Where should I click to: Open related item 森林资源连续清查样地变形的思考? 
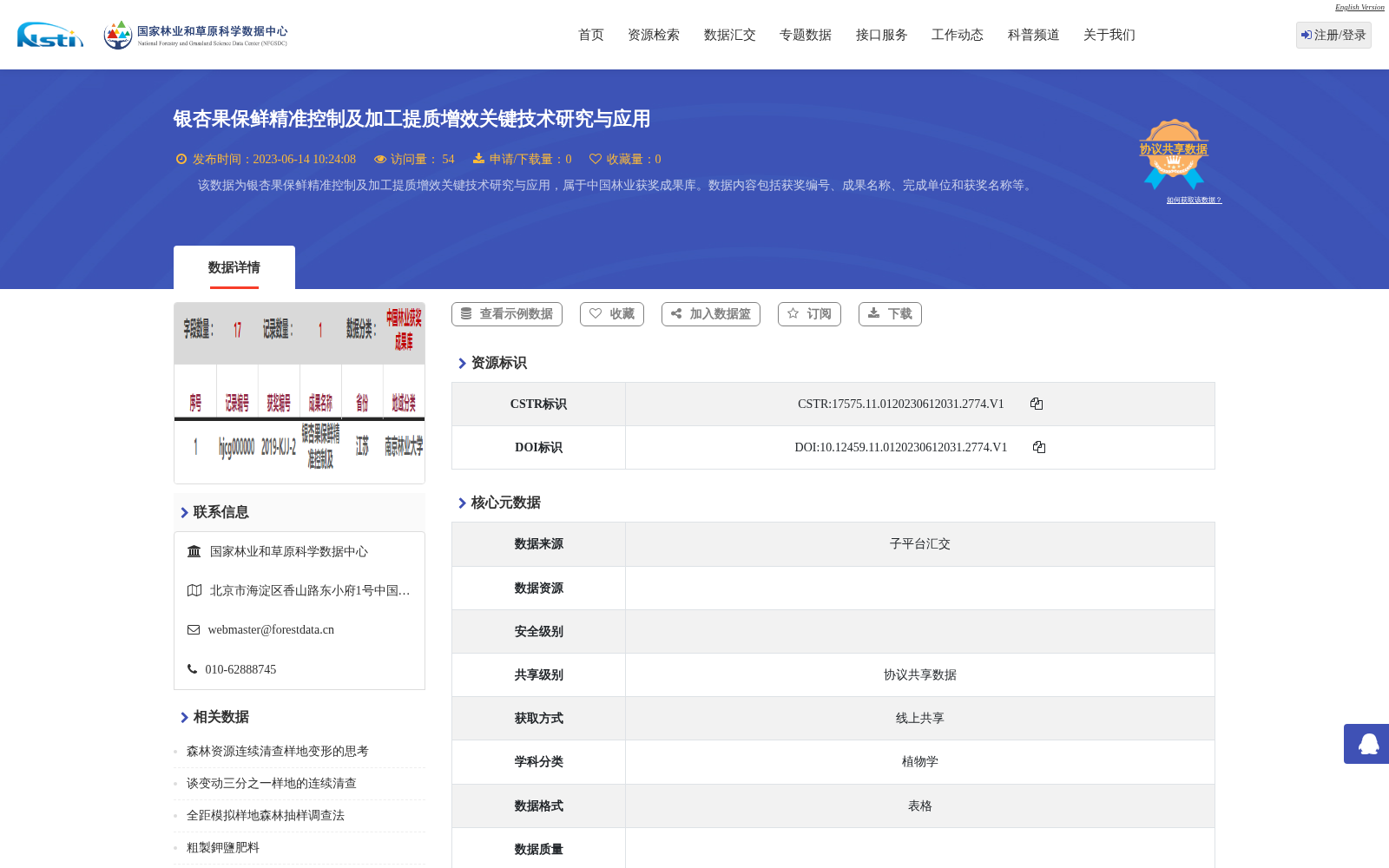278,752
